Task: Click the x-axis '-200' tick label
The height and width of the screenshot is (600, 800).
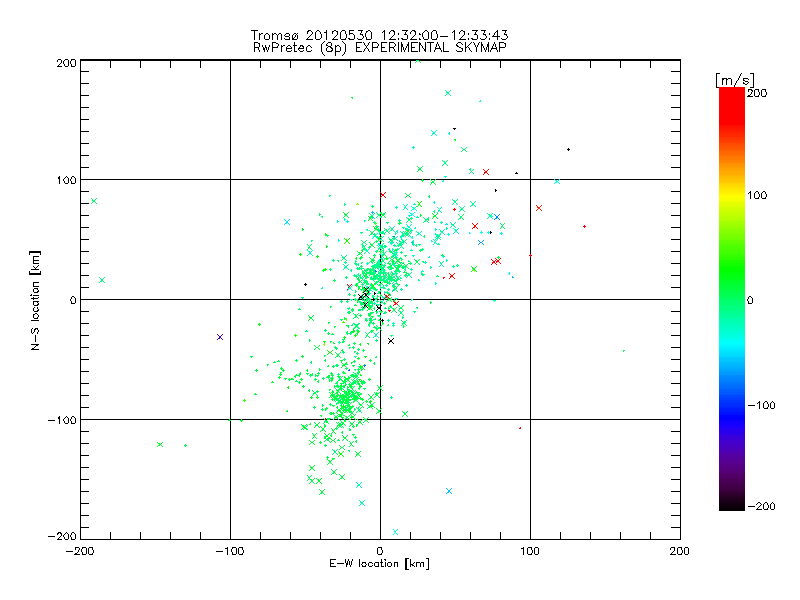Action: pos(80,551)
